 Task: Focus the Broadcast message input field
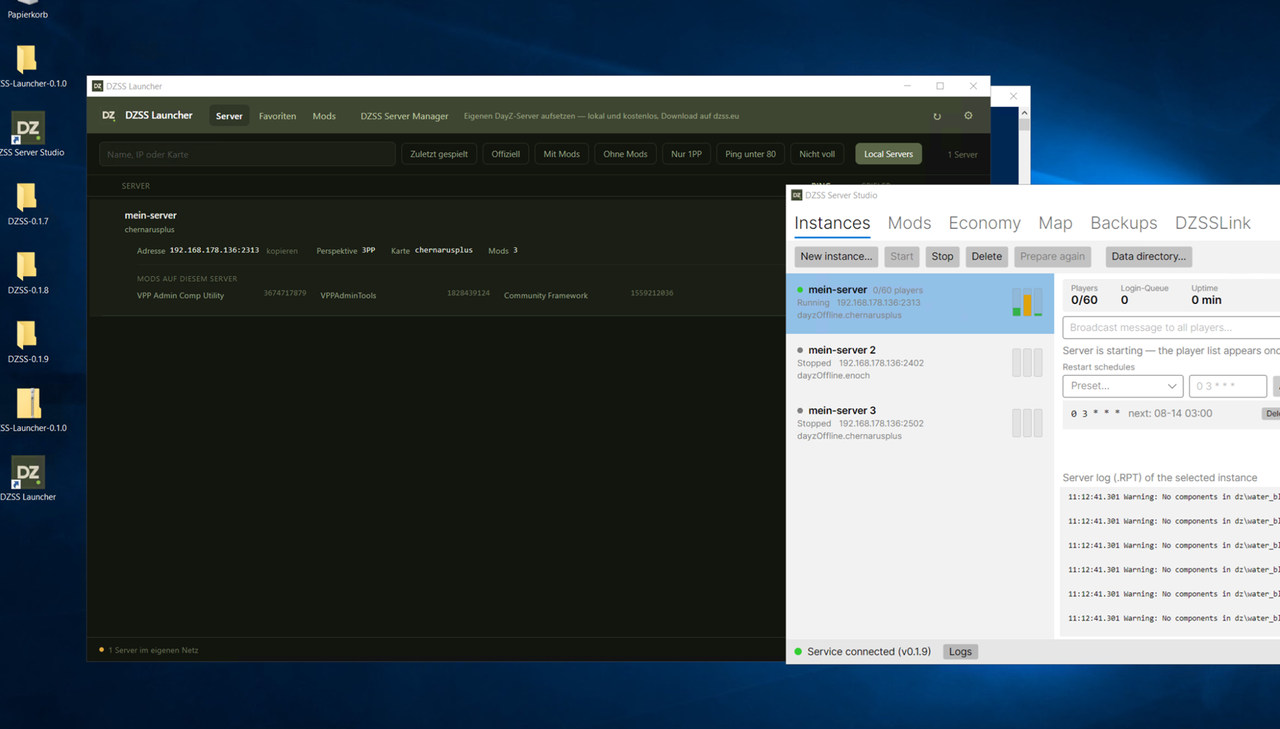(1171, 328)
